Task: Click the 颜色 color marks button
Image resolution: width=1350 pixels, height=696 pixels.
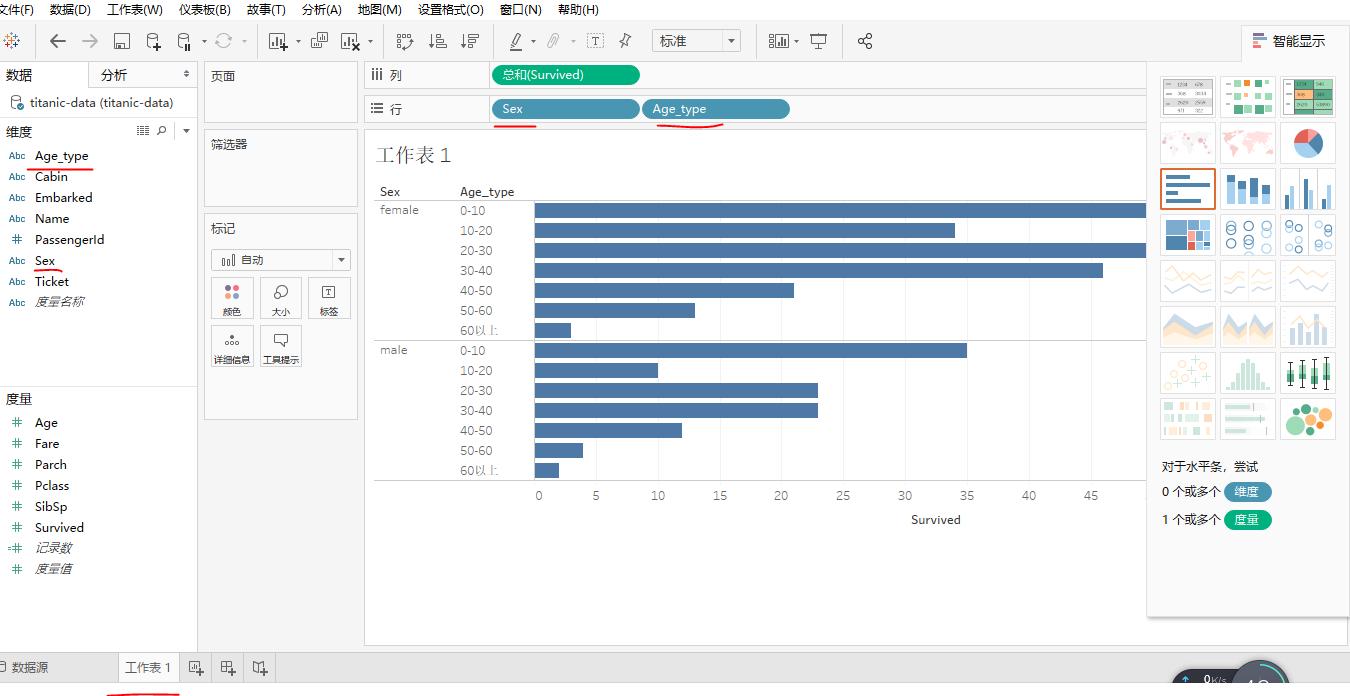Action: click(x=232, y=298)
